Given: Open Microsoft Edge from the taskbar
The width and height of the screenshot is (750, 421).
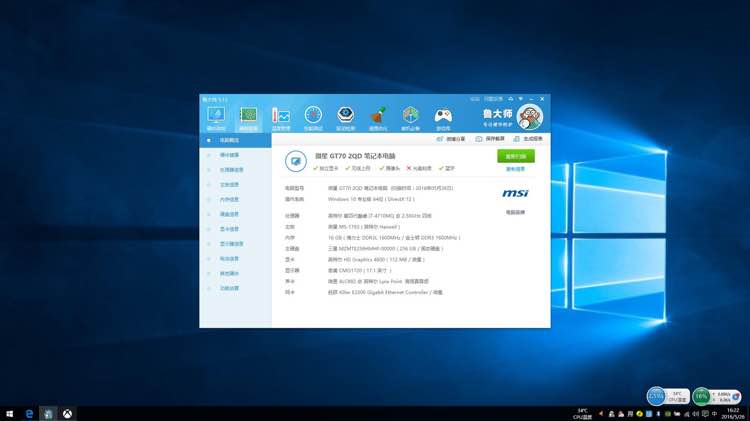Looking at the screenshot, I should click(29, 414).
